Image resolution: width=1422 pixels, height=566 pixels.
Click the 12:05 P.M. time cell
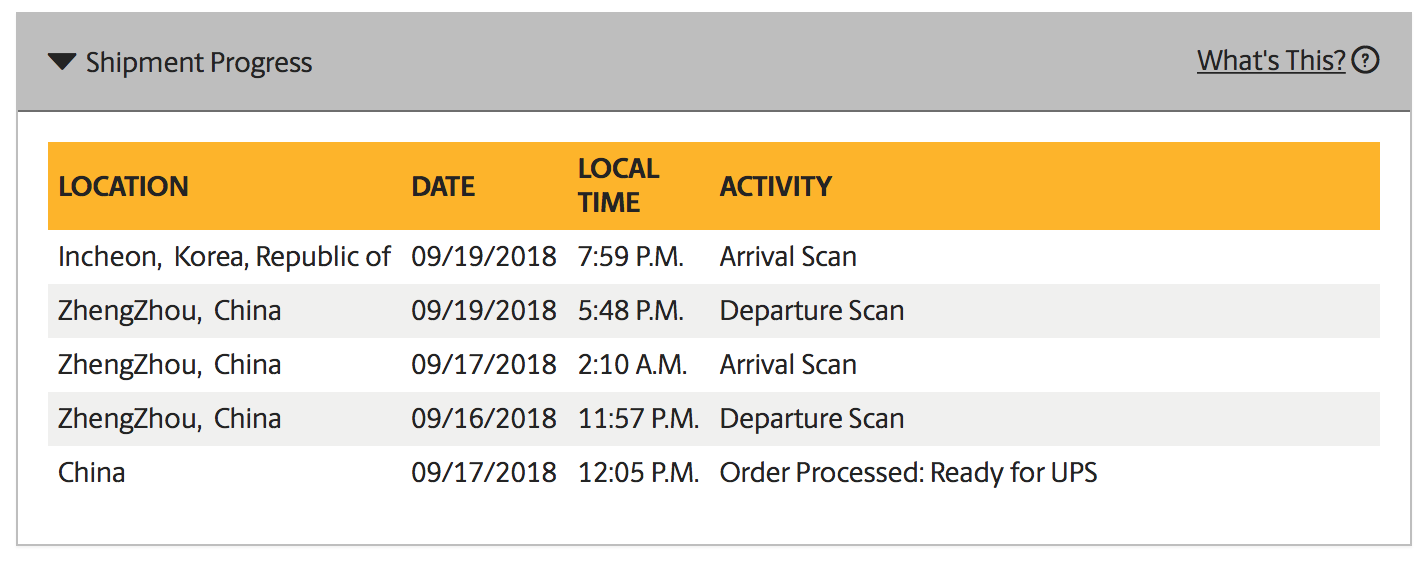[x=638, y=472]
